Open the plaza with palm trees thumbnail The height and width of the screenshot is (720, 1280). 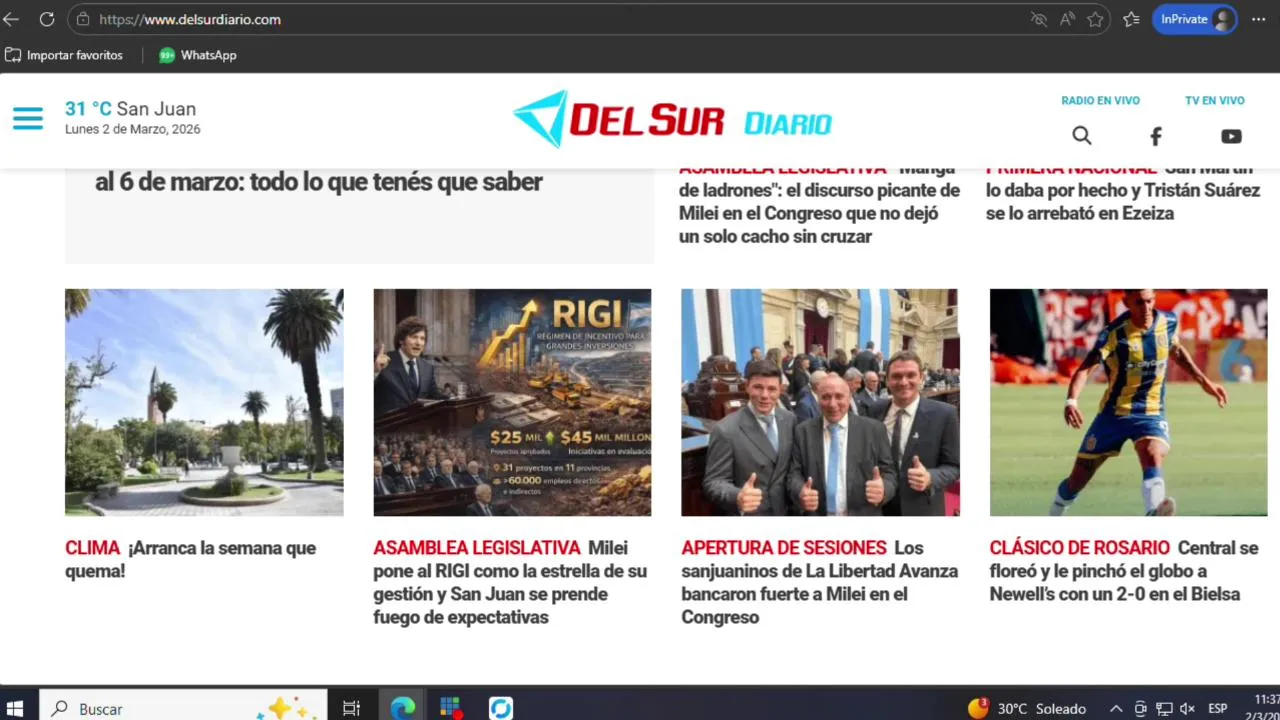[204, 402]
